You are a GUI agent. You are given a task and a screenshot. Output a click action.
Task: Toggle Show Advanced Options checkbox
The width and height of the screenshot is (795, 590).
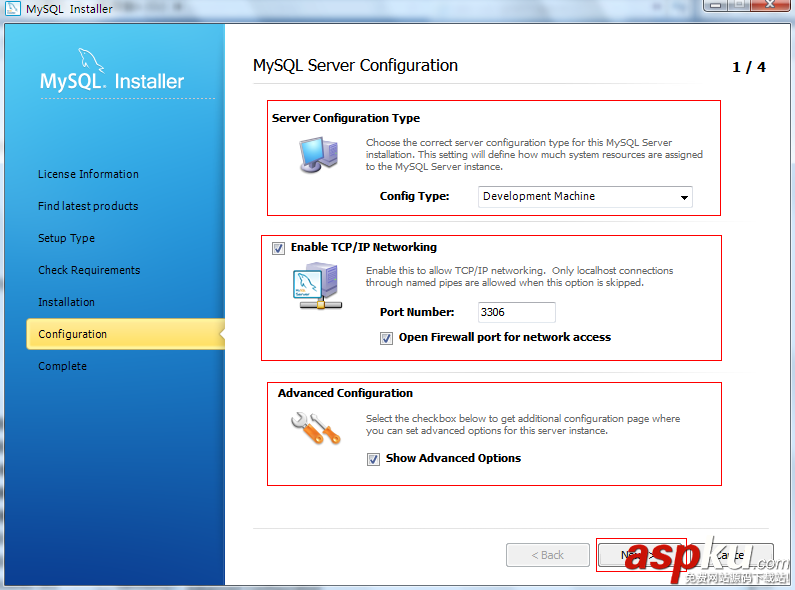pyautogui.click(x=373, y=459)
